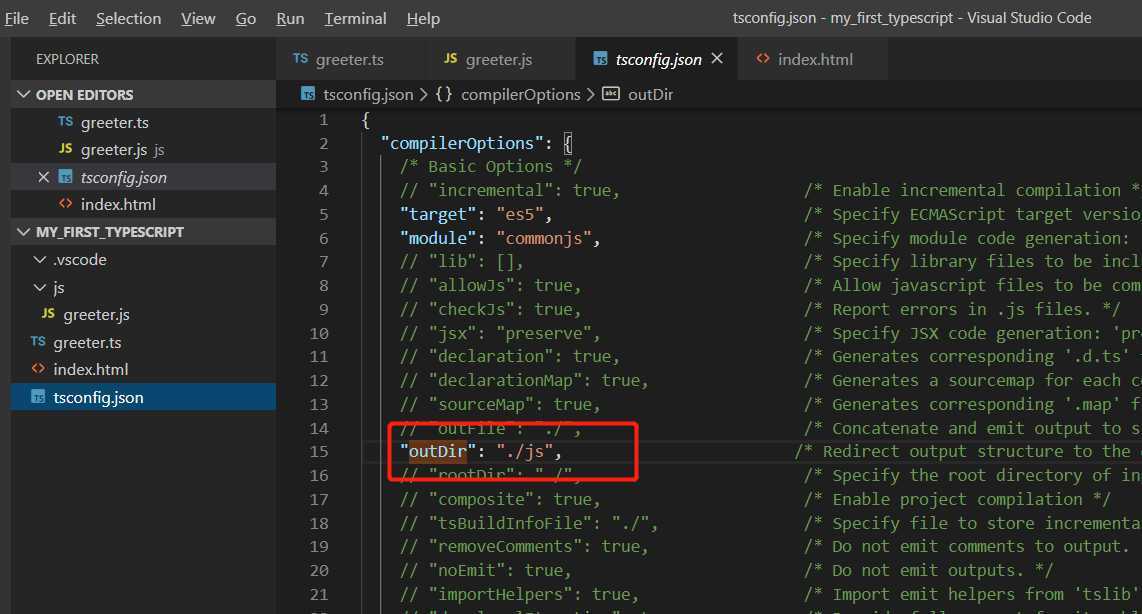Switch to the greeter.js editor tab
Viewport: 1142px width, 614px height.
[500, 59]
